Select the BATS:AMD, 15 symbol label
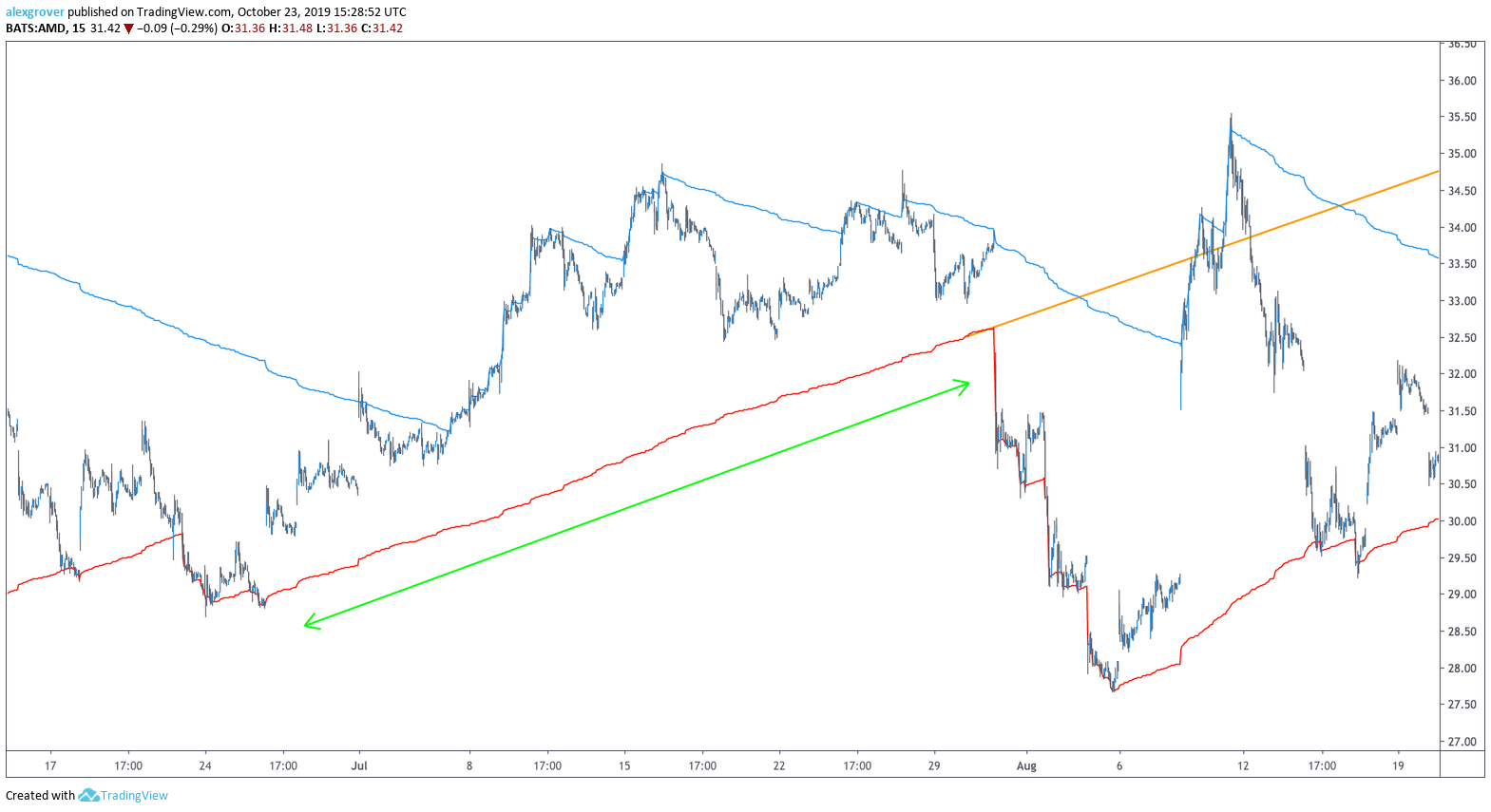1491x812 pixels. (46, 28)
